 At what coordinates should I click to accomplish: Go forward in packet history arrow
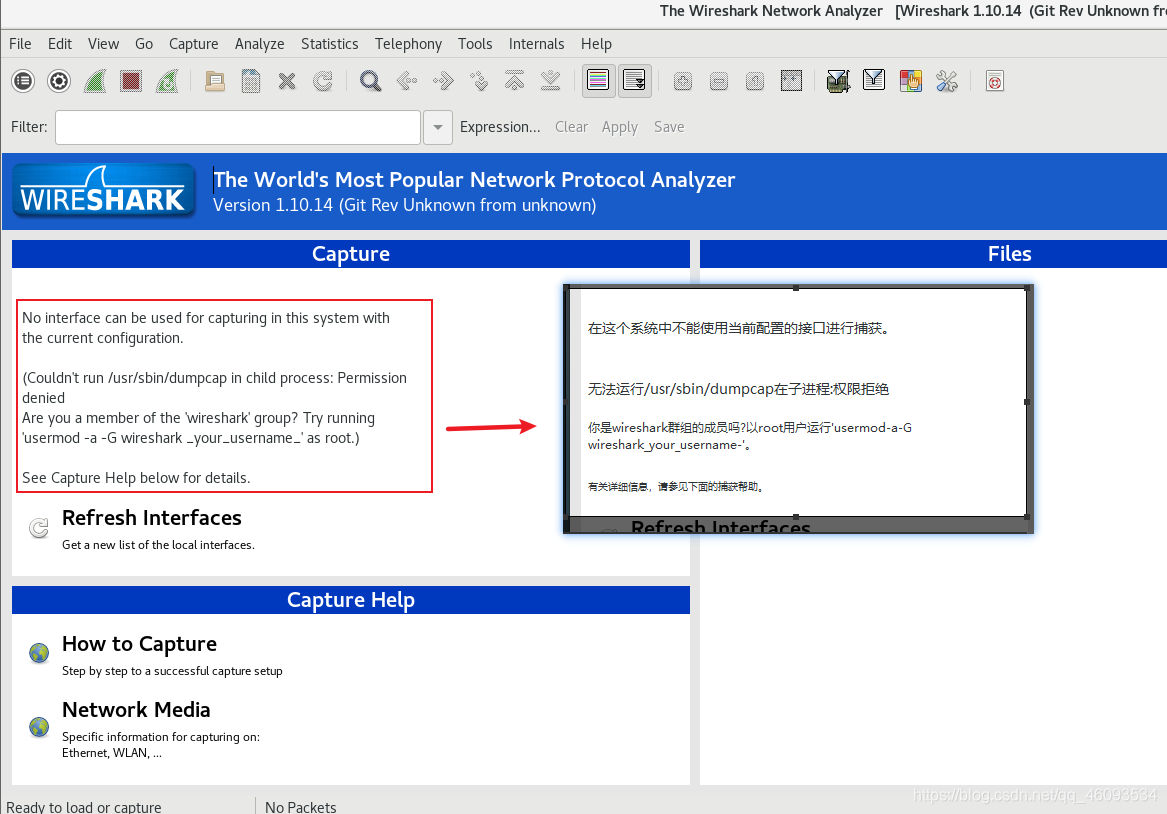[443, 80]
